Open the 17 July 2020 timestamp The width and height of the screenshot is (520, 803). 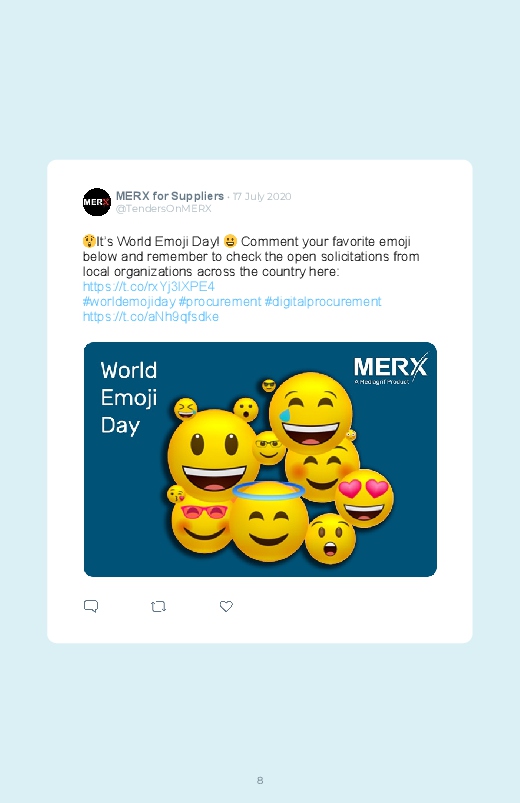pos(262,197)
